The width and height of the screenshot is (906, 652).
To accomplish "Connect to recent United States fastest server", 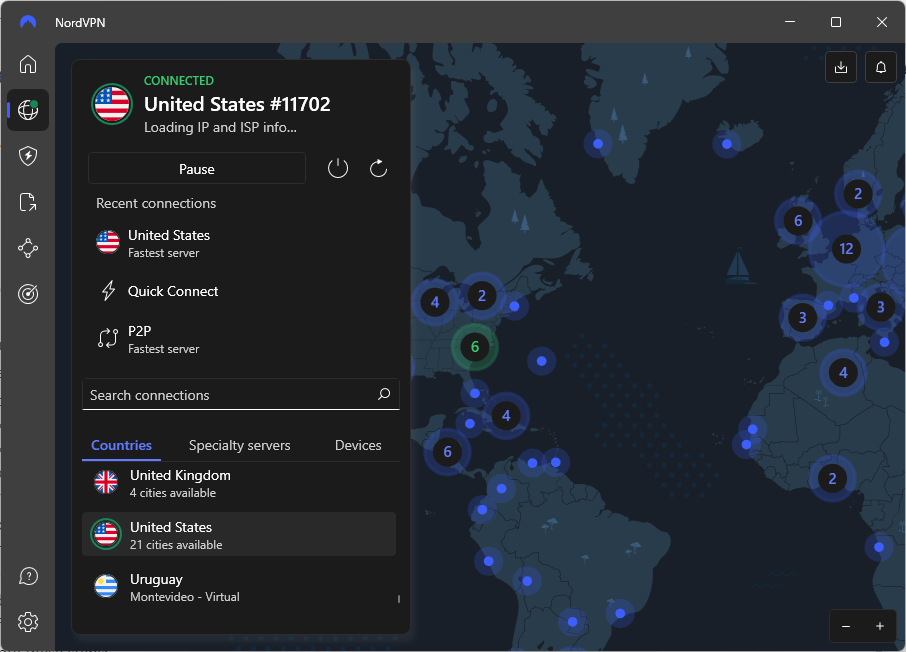I will (241, 243).
